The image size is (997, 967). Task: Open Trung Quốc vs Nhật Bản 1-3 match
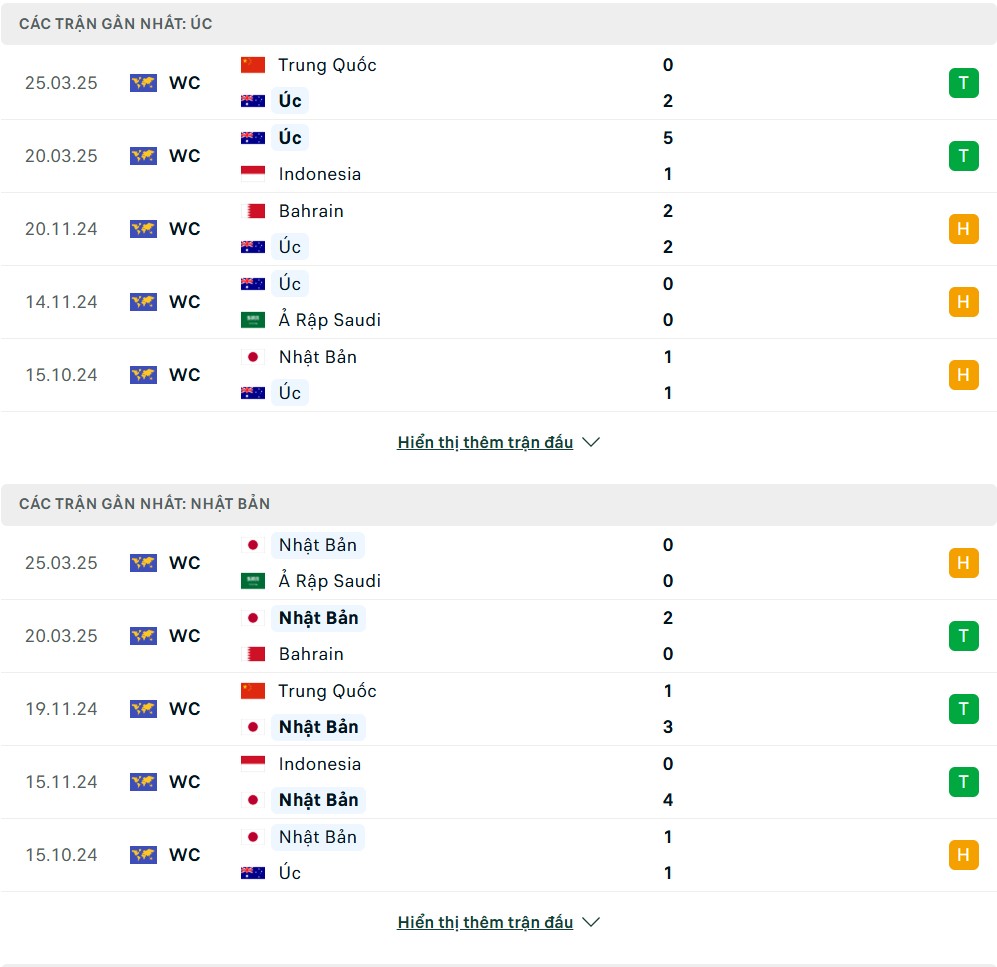coord(498,709)
